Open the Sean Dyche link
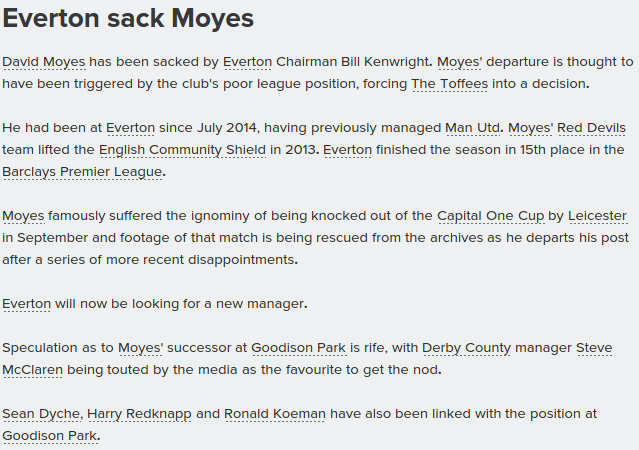 click(41, 414)
